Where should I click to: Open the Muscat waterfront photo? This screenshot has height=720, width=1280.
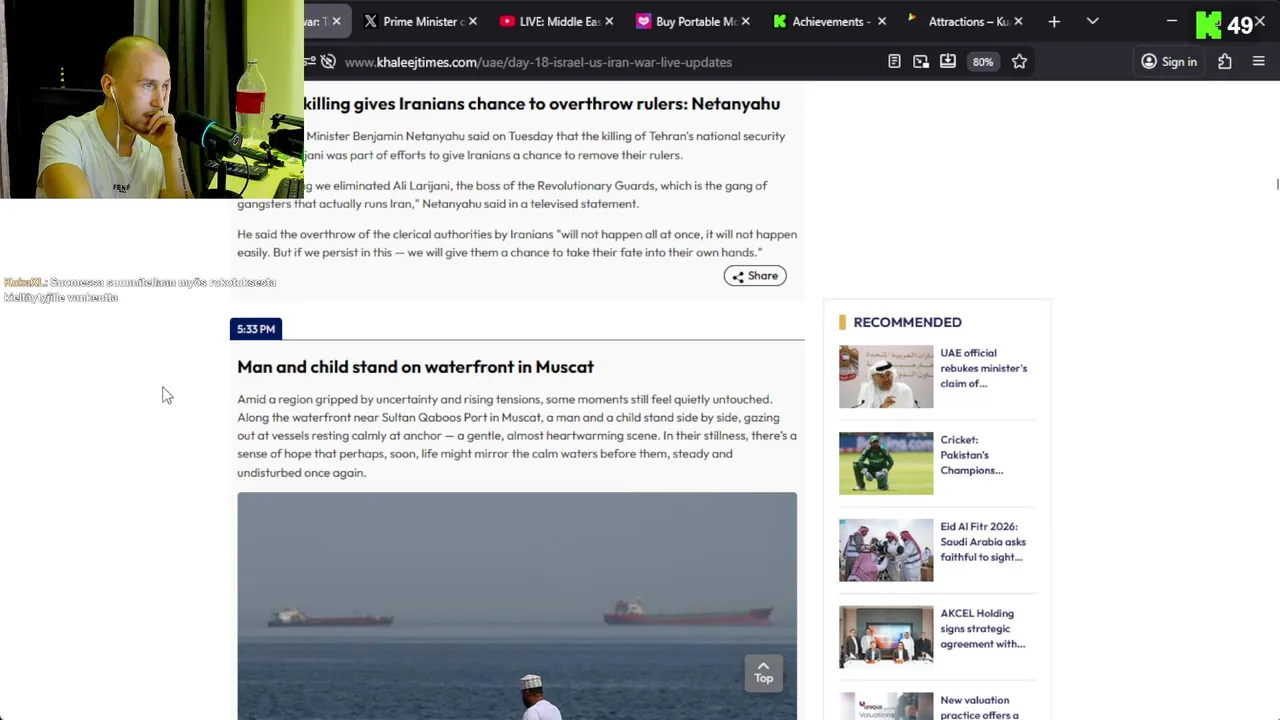coord(517,606)
